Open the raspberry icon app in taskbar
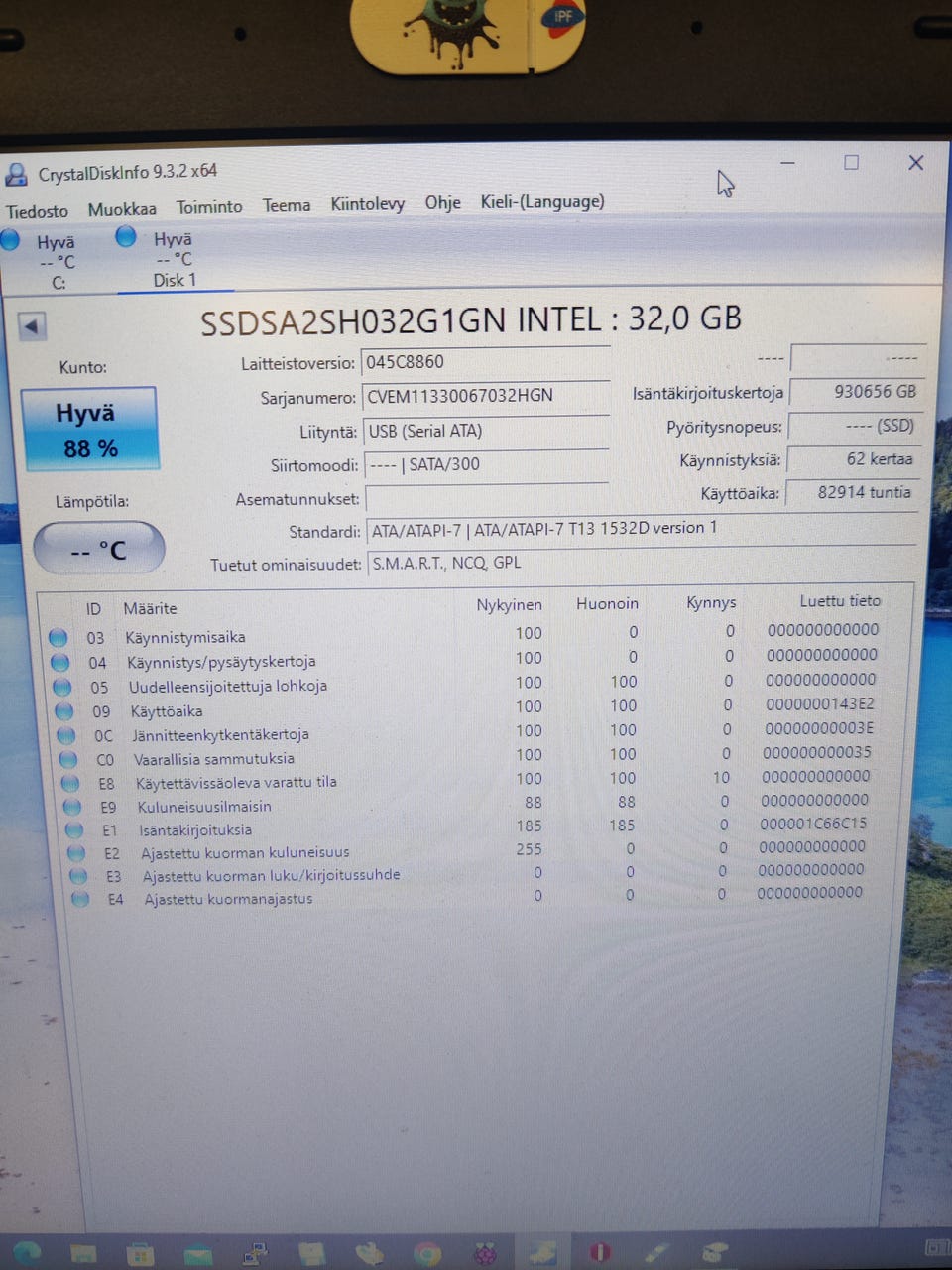The width and height of the screenshot is (952, 1270). [x=485, y=1253]
